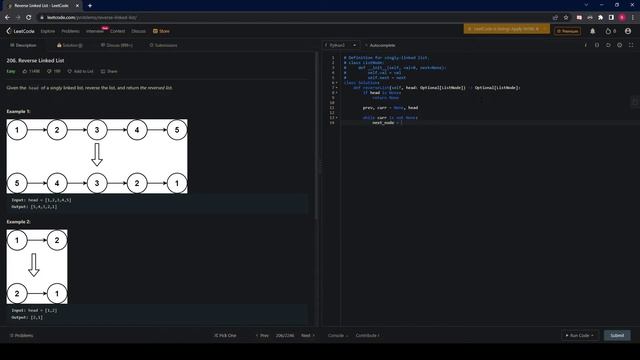Open Chrome three-dot menu
This screenshot has height=360, width=640.
click(633, 18)
